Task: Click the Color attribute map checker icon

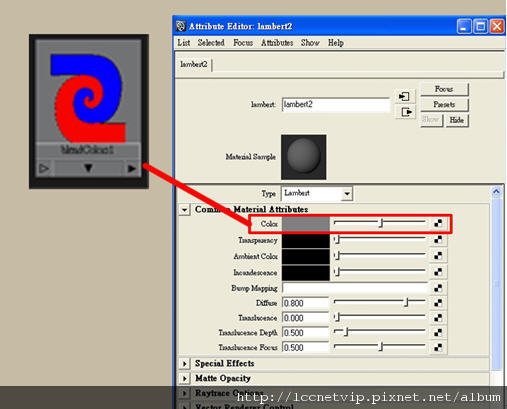Action: pos(438,223)
